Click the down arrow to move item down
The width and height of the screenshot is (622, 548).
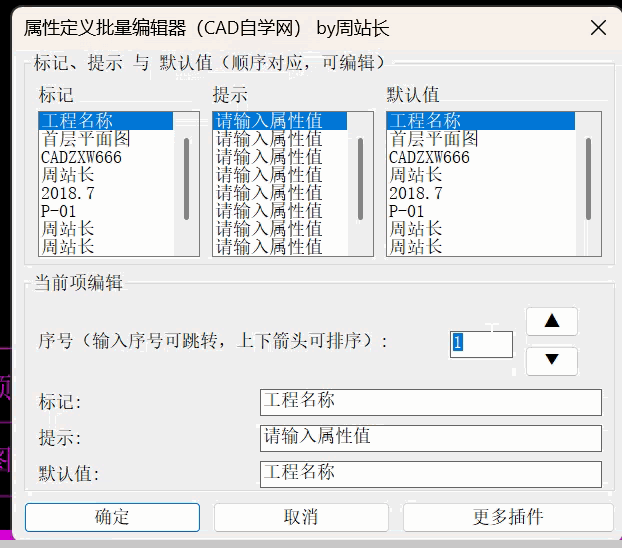[551, 360]
